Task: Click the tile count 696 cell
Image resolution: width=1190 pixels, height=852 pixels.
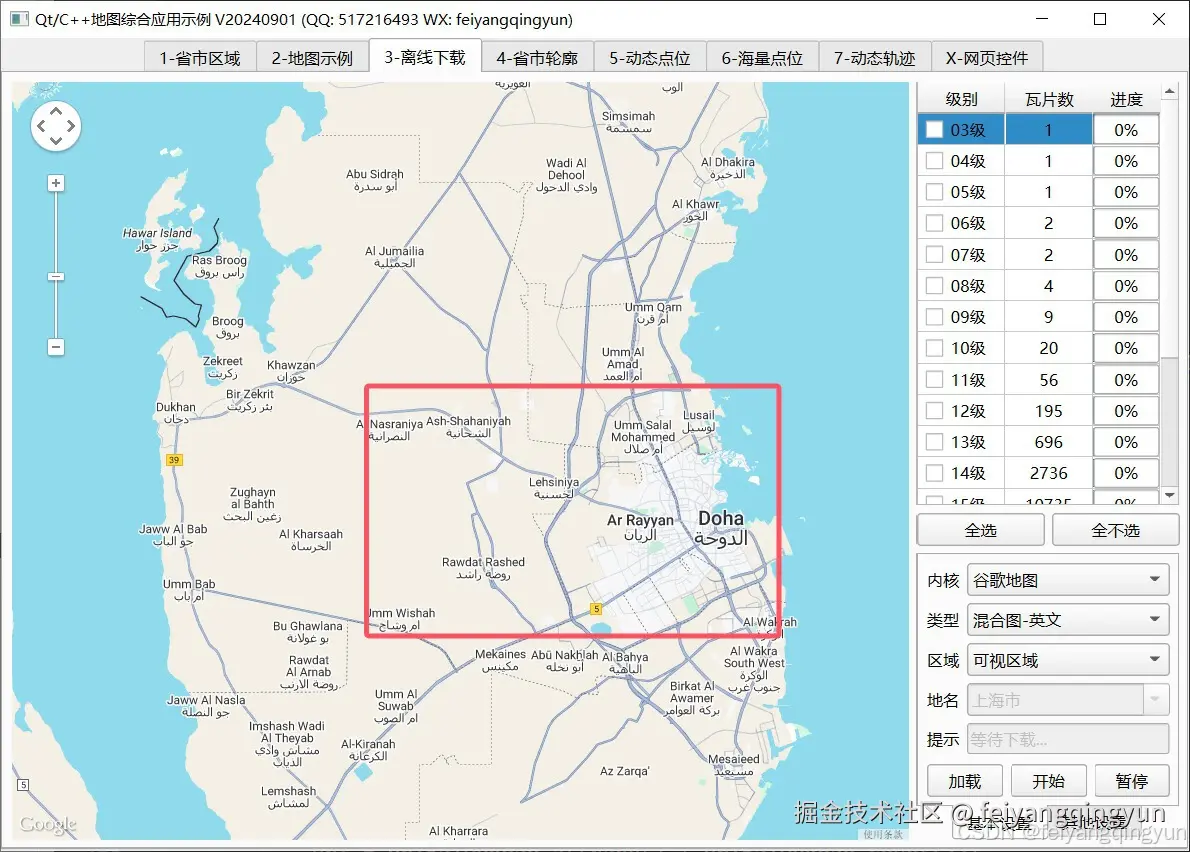Action: coord(1049,442)
